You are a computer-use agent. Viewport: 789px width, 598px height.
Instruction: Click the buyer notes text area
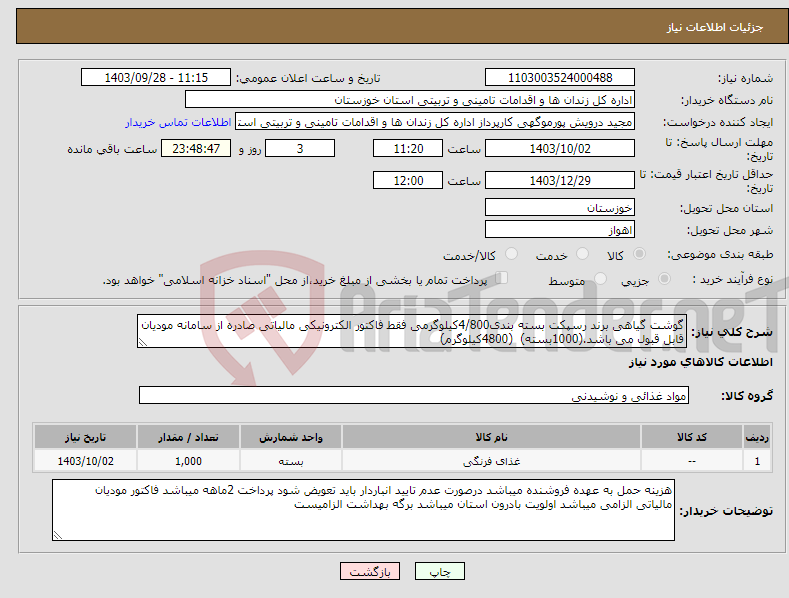coord(363,510)
